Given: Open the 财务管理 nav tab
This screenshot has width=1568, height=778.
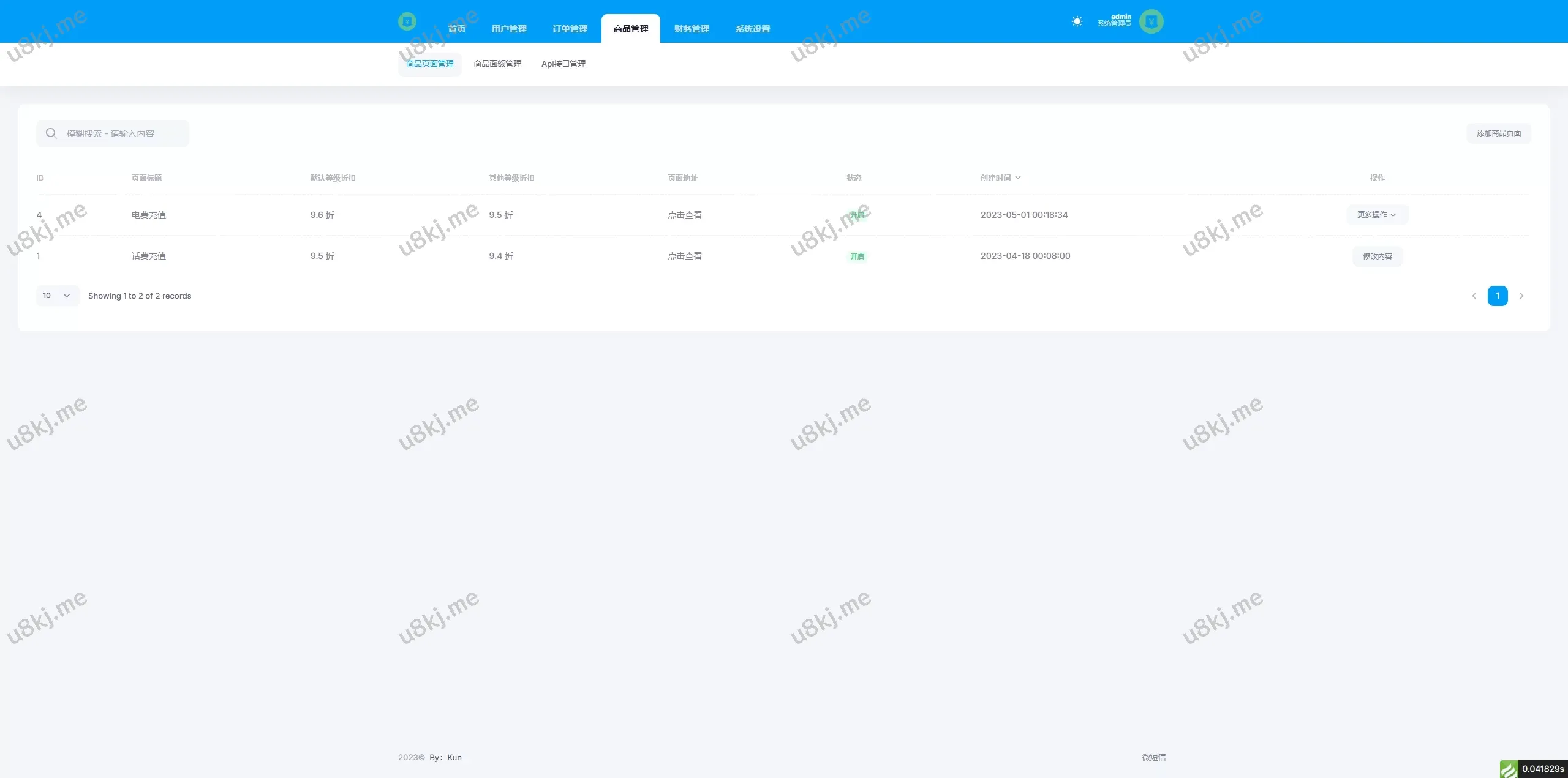Looking at the screenshot, I should pos(692,29).
